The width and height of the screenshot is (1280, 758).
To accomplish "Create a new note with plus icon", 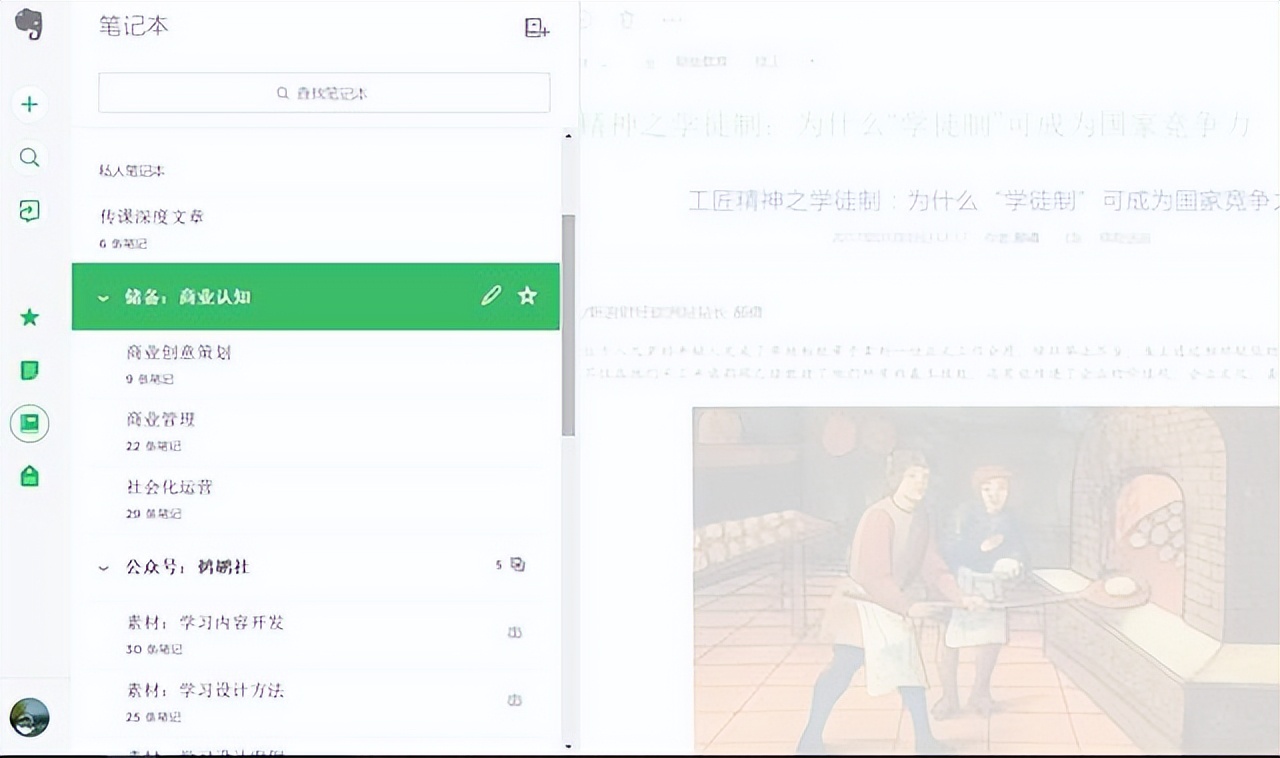I will coord(30,104).
